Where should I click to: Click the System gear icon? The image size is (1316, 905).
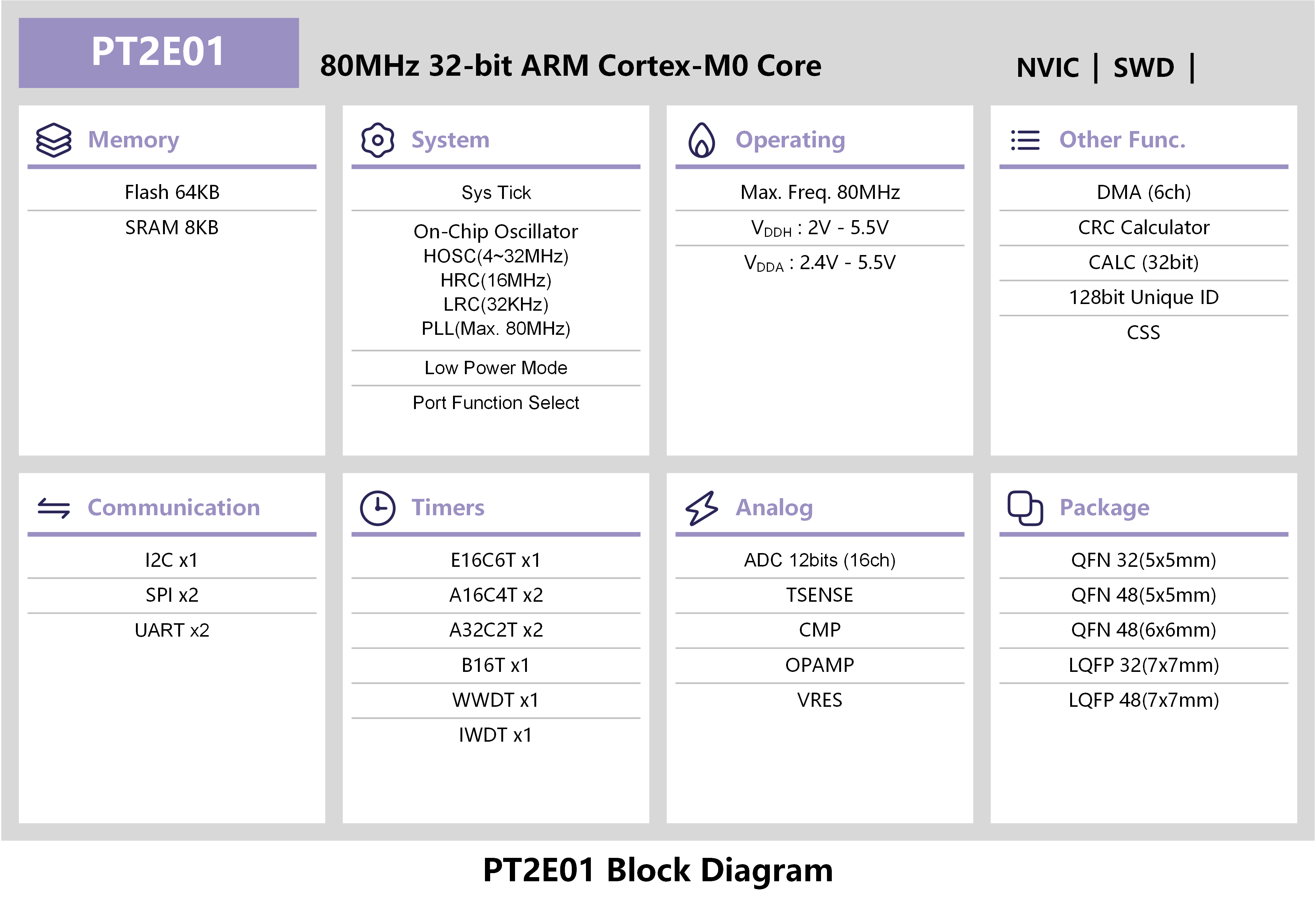pos(377,140)
